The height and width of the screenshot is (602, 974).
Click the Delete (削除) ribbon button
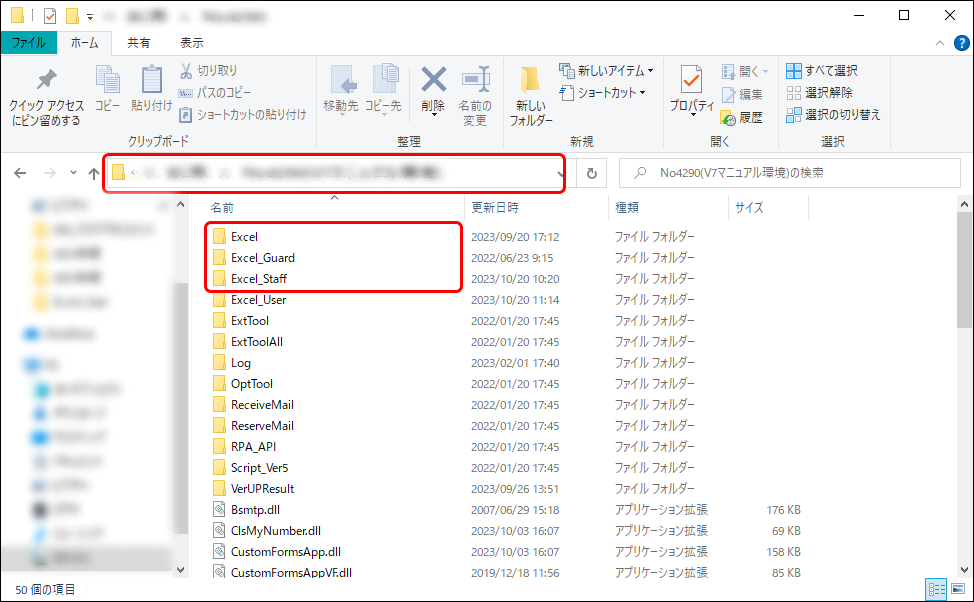coord(433,90)
